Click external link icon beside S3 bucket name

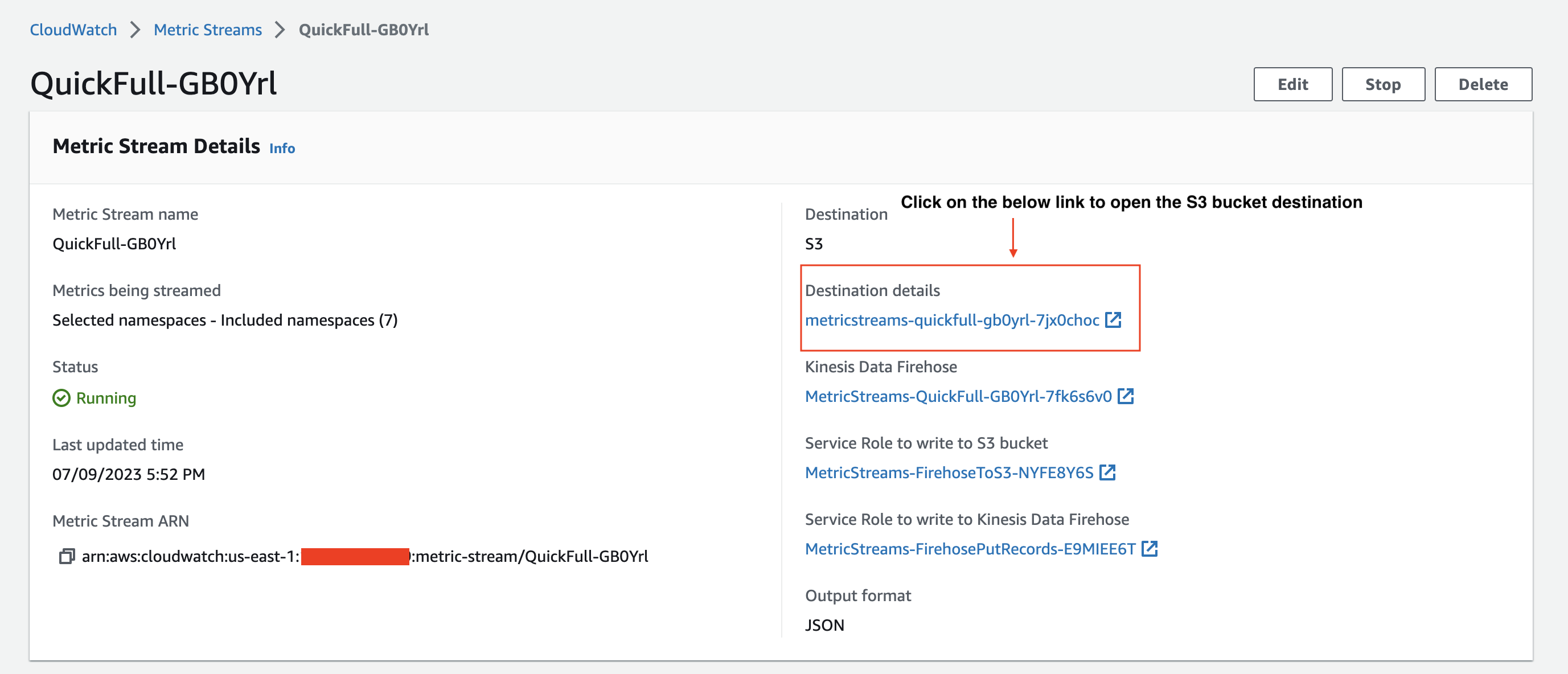click(x=1113, y=320)
